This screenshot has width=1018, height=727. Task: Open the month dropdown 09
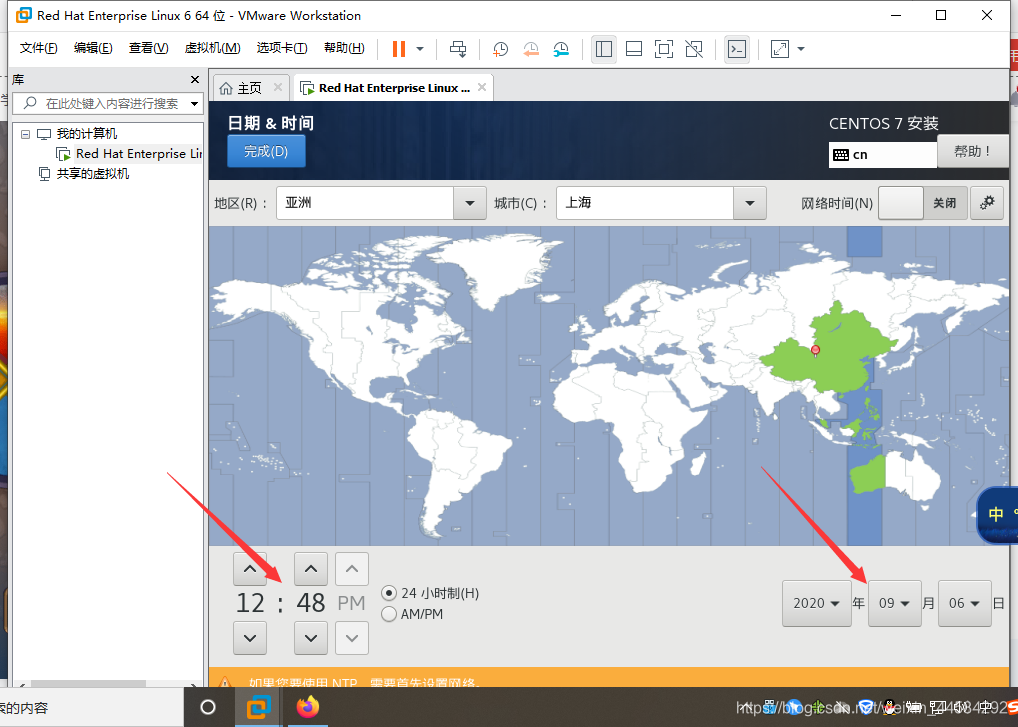tap(895, 604)
